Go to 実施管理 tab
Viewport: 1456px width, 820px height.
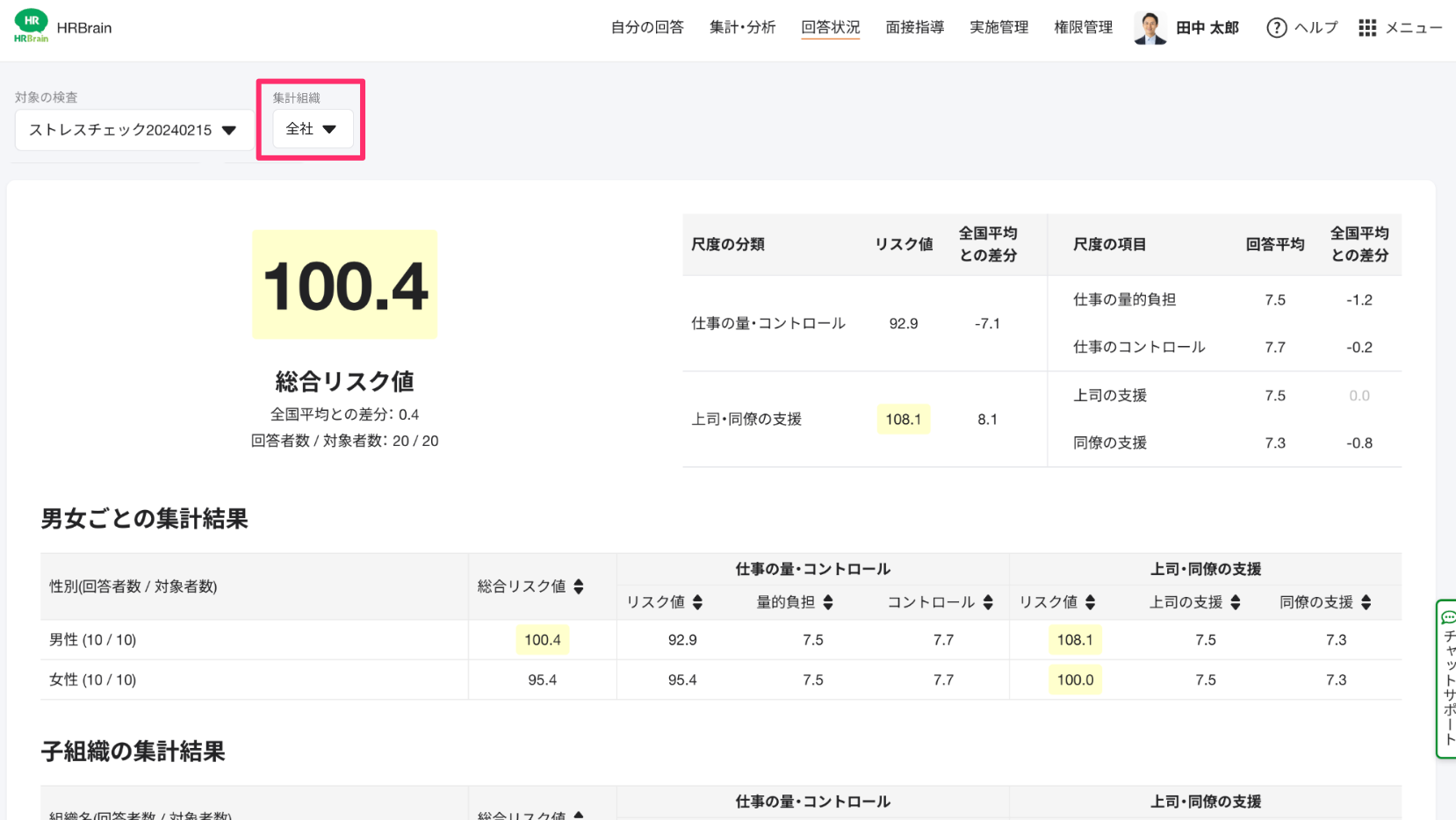[998, 27]
